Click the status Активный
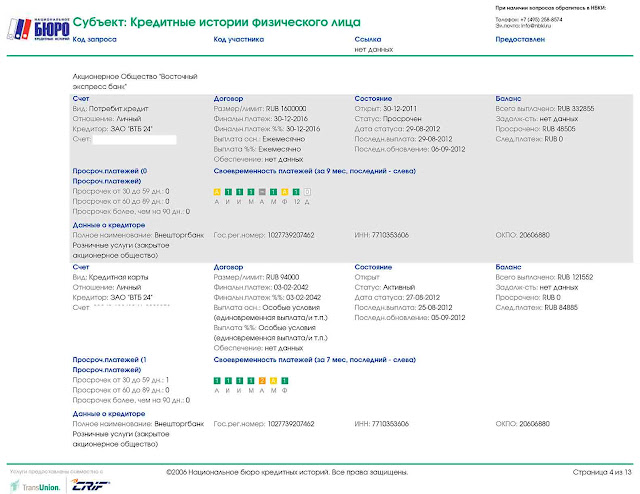The width and height of the screenshot is (640, 494). coord(399,287)
